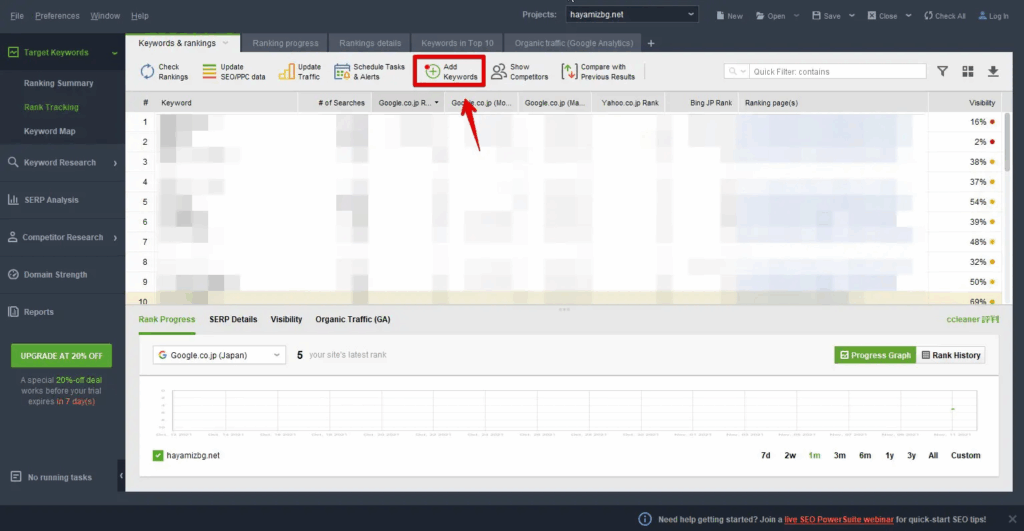Download data with the export icon

pyautogui.click(x=993, y=72)
